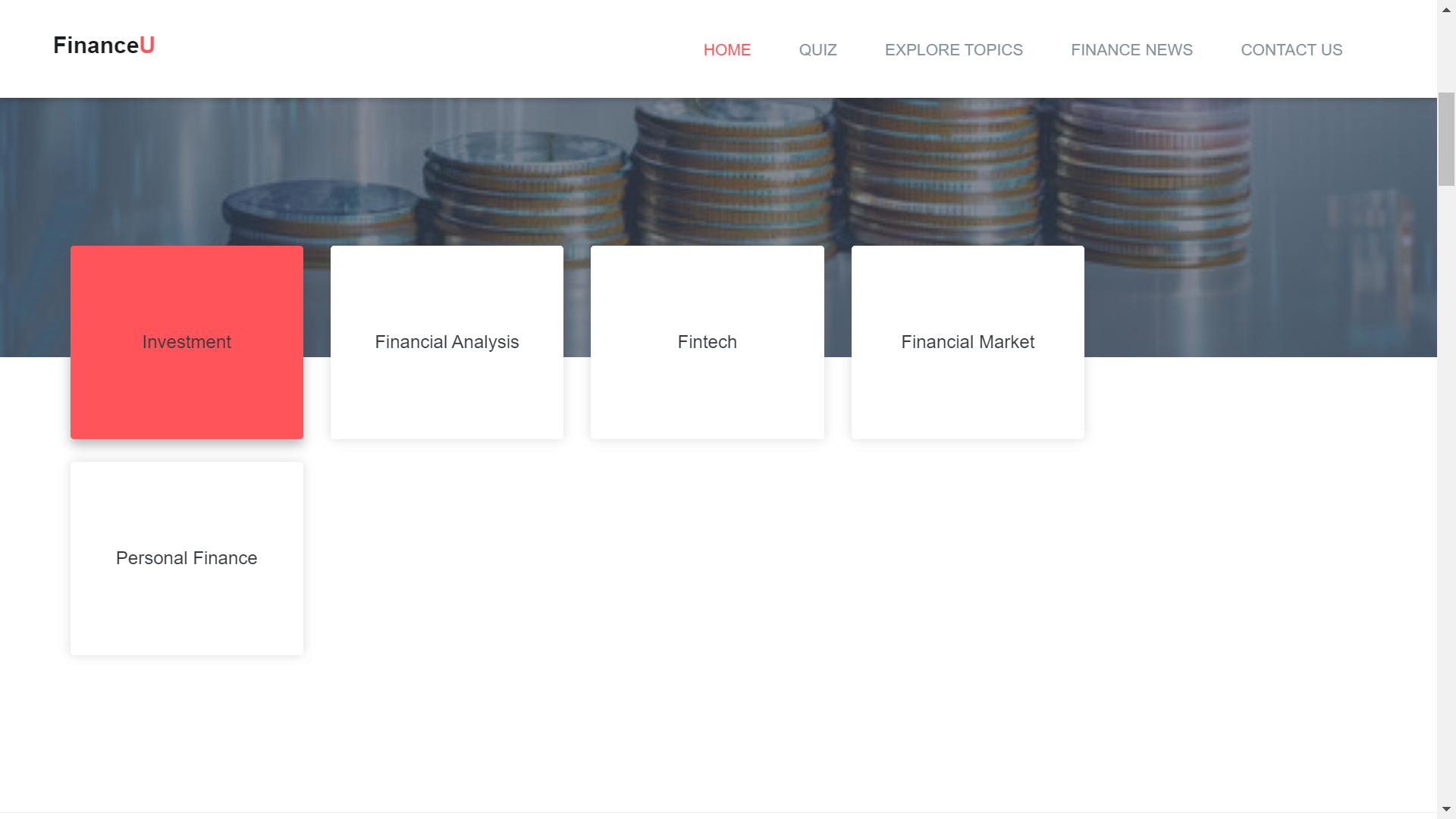Click the 'Financial Market' label text
This screenshot has width=1456, height=819.
(x=968, y=342)
